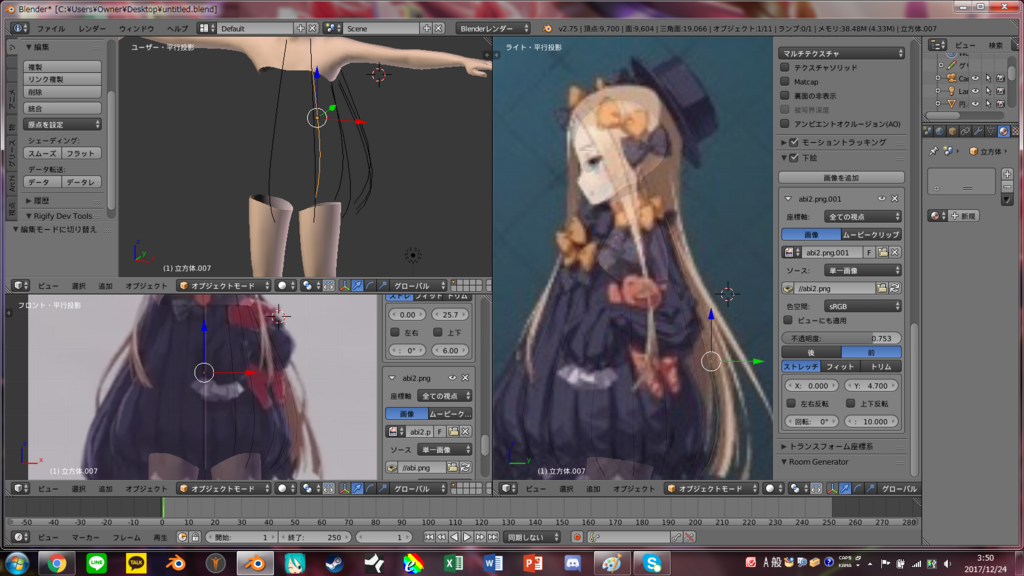Image resolution: width=1024 pixels, height=576 pixels.
Task: Hide the abi2.png.001 background image via eye
Action: (x=882, y=199)
